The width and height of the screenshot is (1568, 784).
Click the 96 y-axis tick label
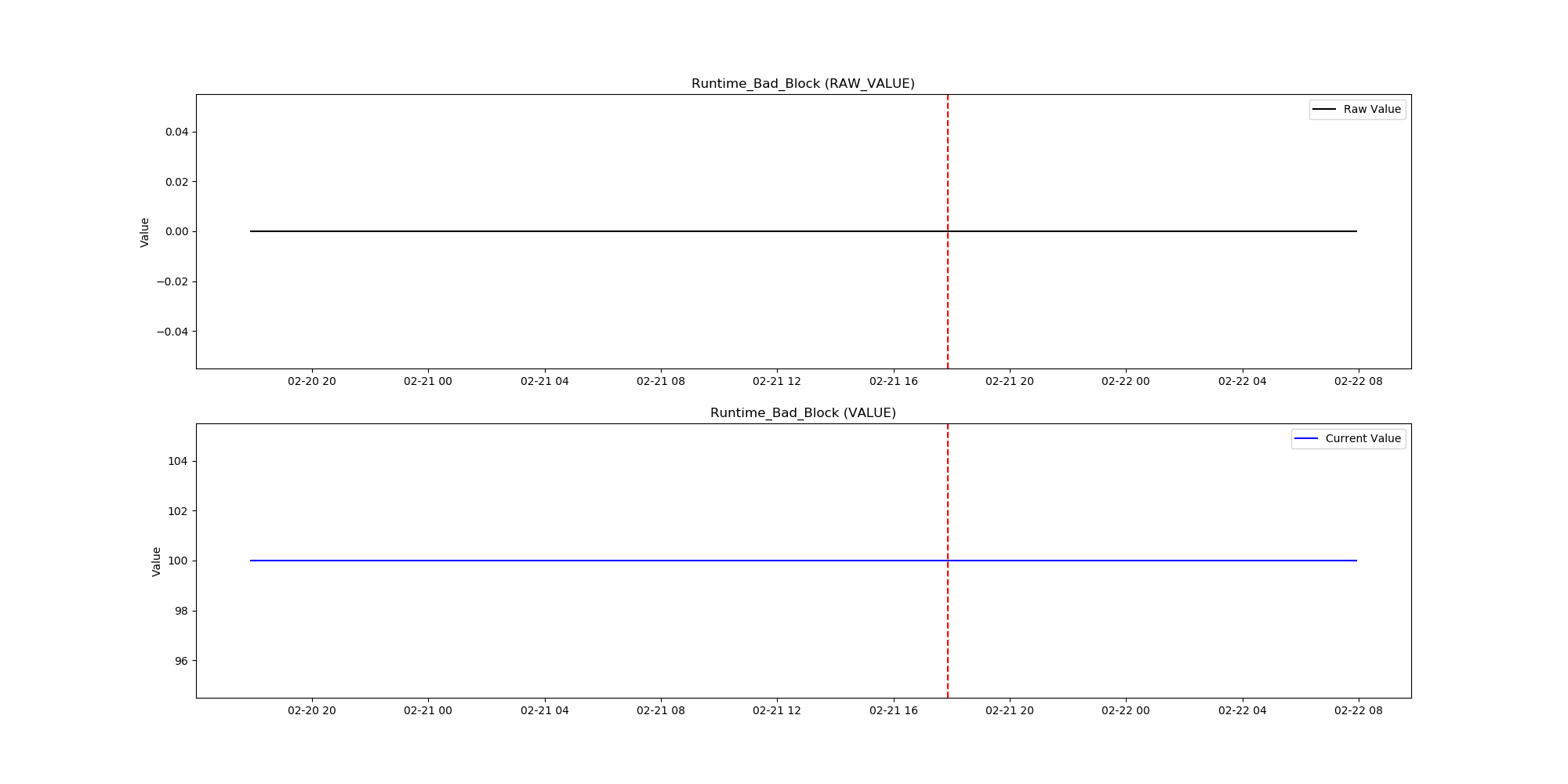(x=182, y=661)
